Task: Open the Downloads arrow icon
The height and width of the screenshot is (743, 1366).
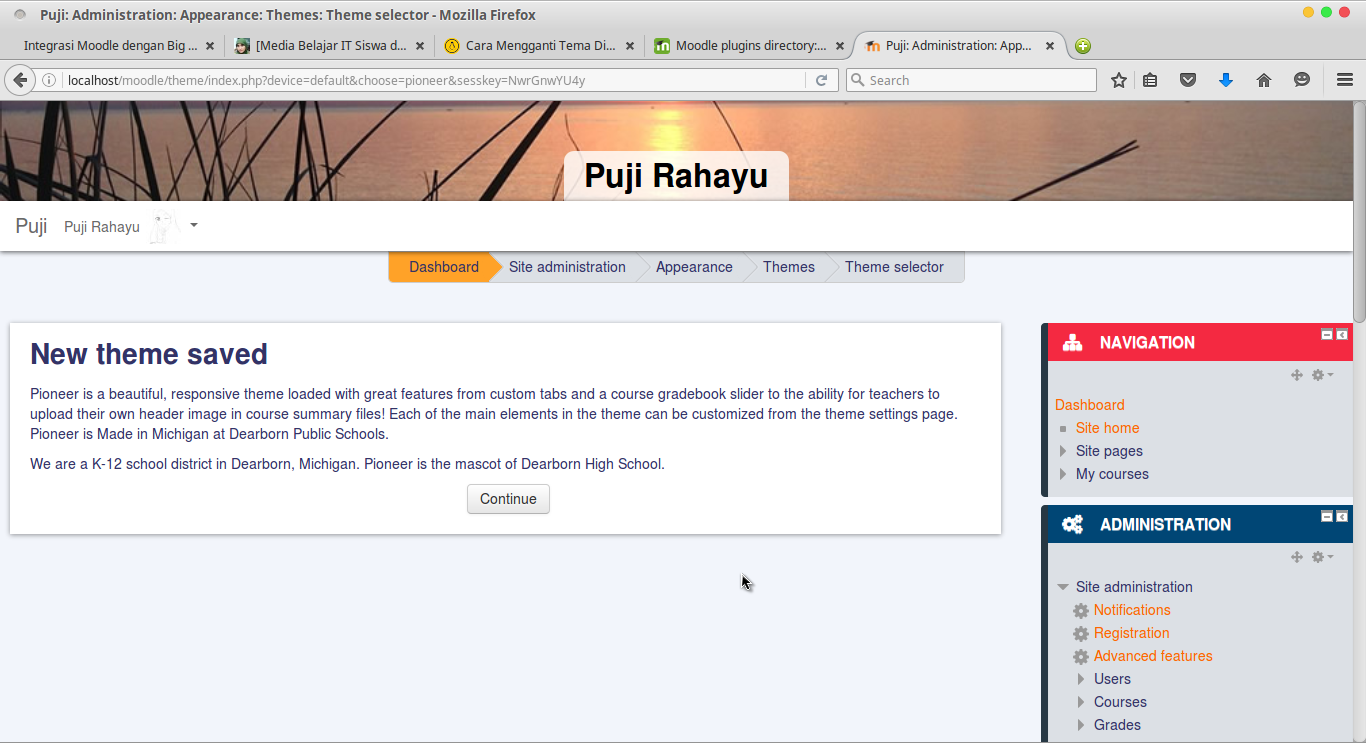Action: (1226, 80)
